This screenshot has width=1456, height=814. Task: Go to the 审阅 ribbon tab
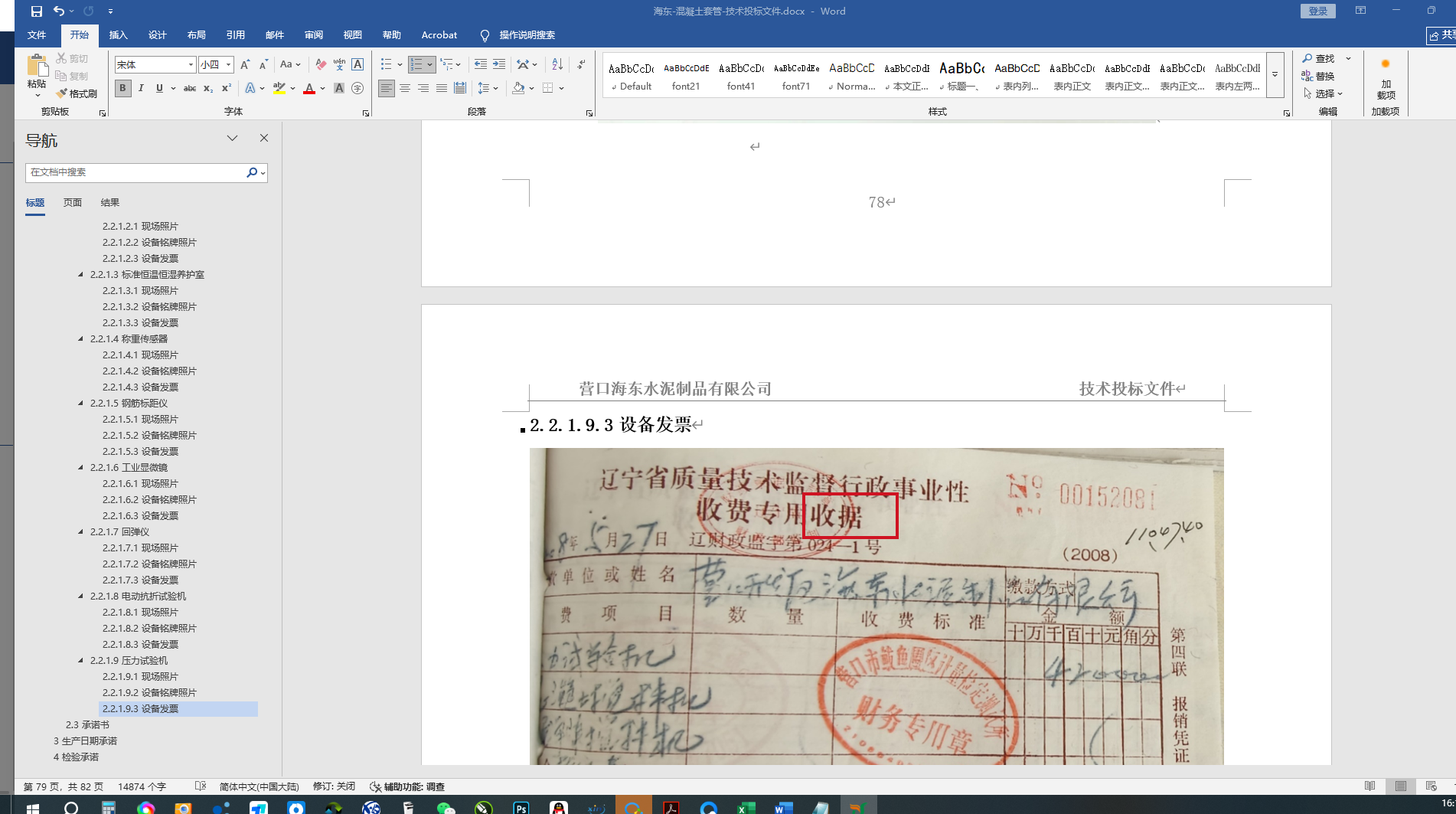tap(313, 35)
